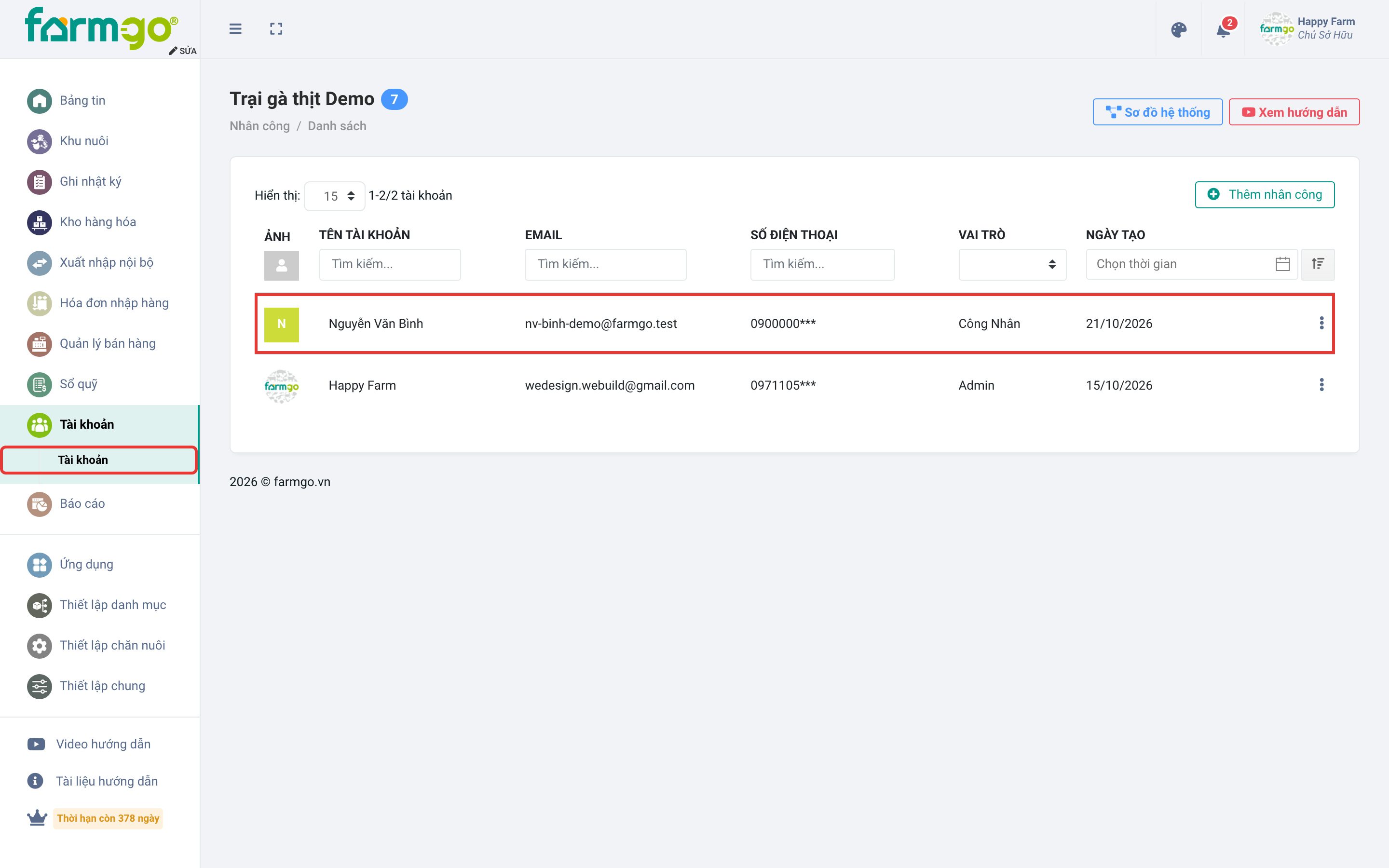Click Quản lý bán hàng icon
This screenshot has width=1389, height=868.
(x=40, y=344)
